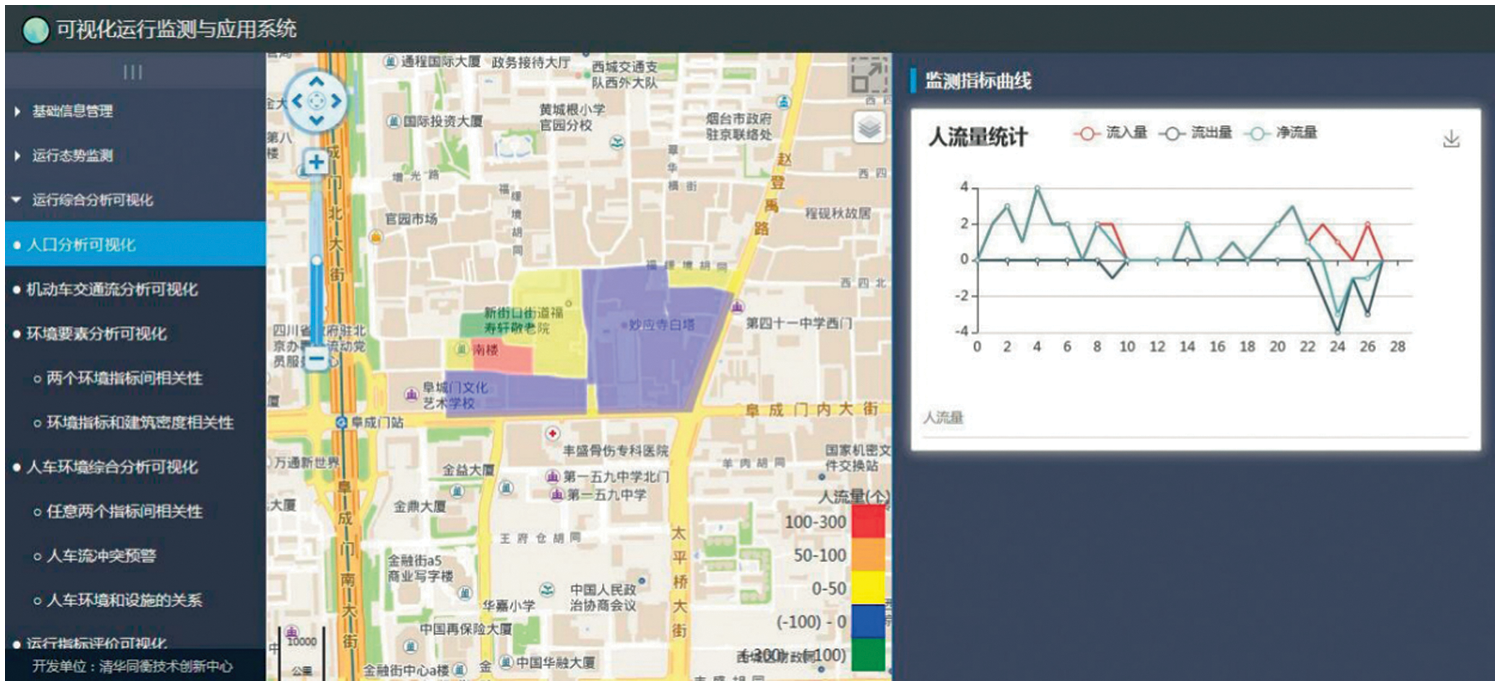Click the globe logo in the header
The width and height of the screenshot is (1500, 686).
point(36,30)
